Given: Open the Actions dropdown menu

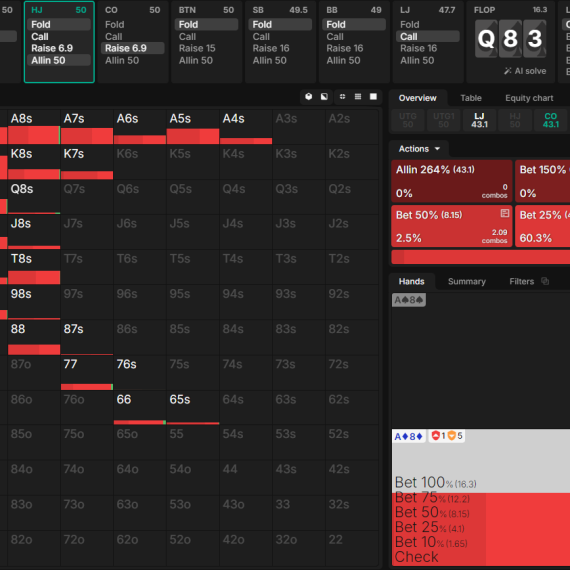Looking at the screenshot, I should click(x=419, y=149).
